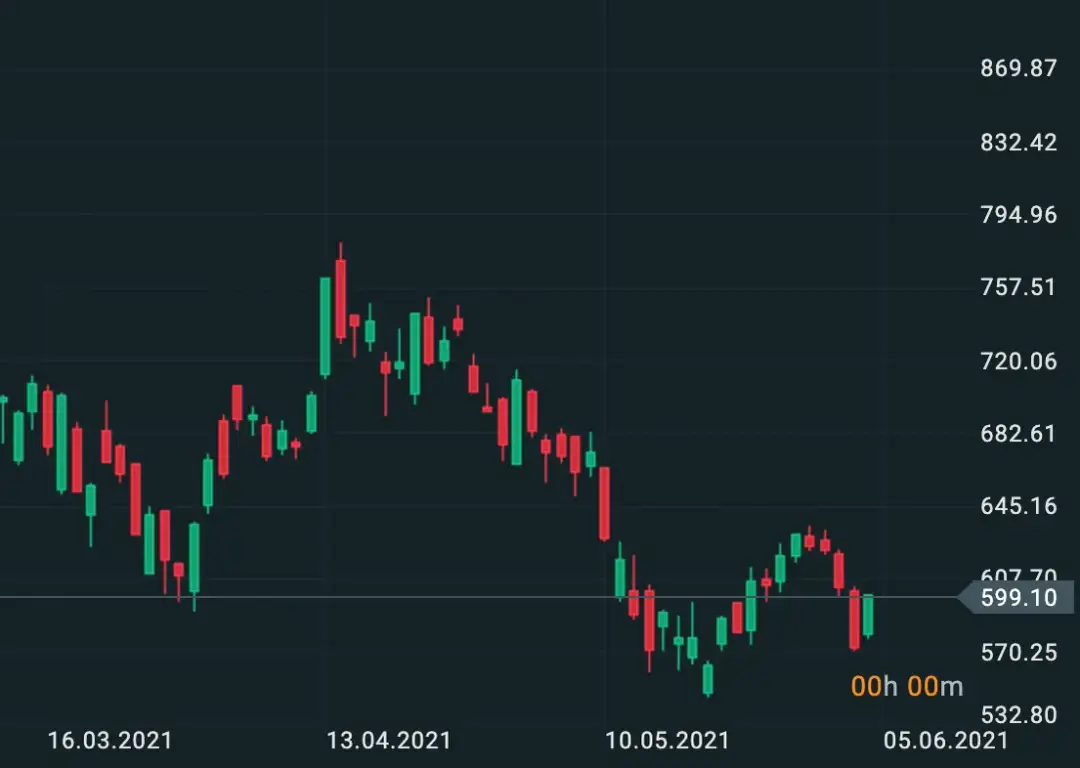Select the 10.05.2021 date label
Screen dimensions: 1080x768
point(667,741)
